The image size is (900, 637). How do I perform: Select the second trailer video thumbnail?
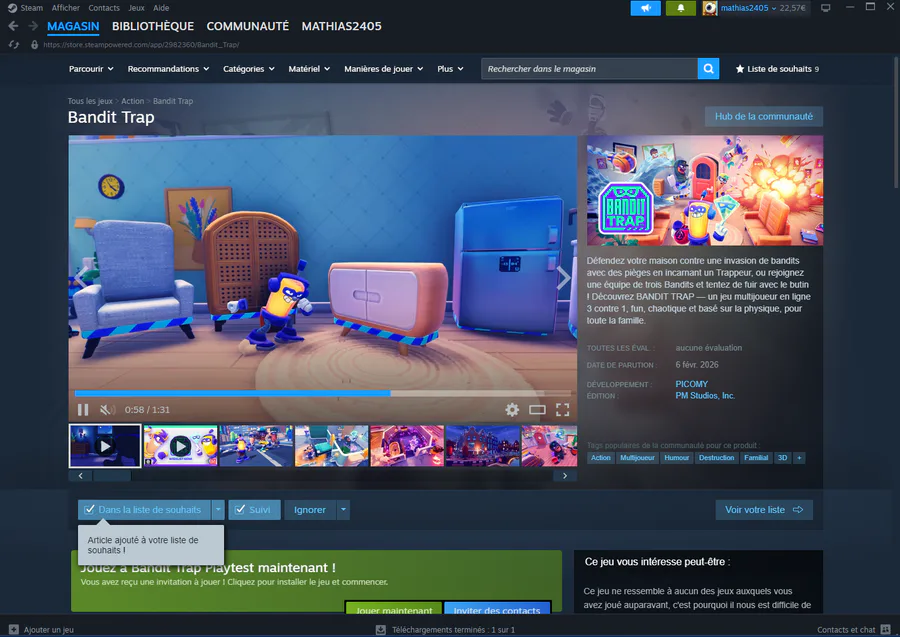[x=180, y=446]
